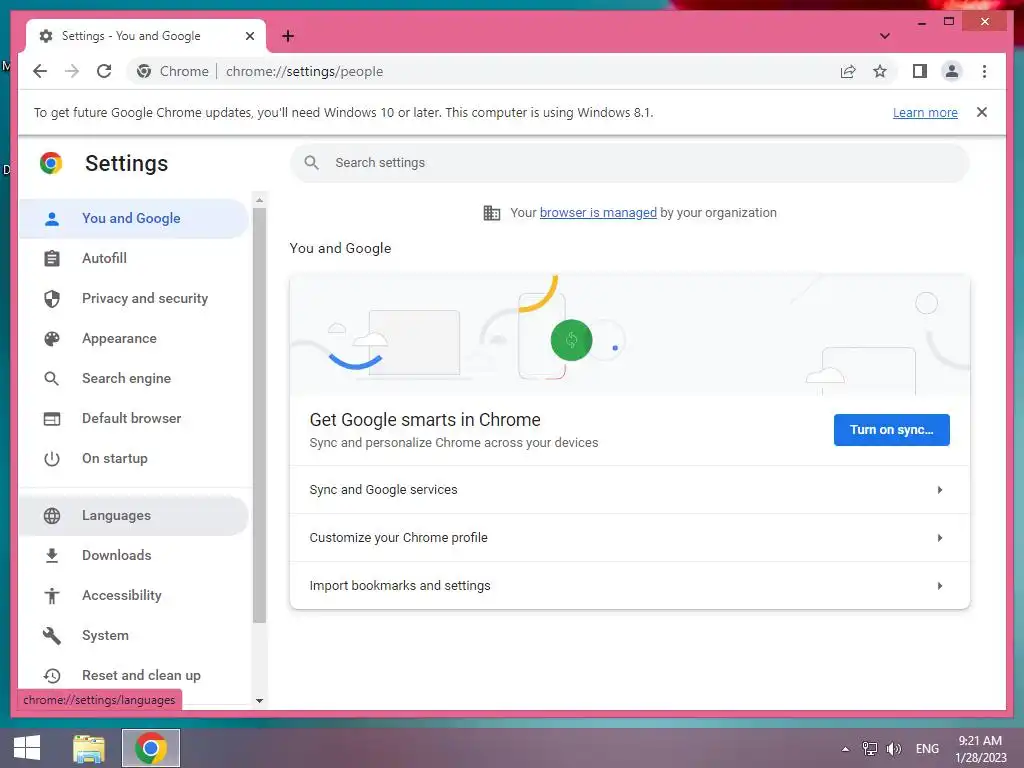Open Downloads settings
Viewport: 1024px width, 768px height.
click(x=134, y=555)
